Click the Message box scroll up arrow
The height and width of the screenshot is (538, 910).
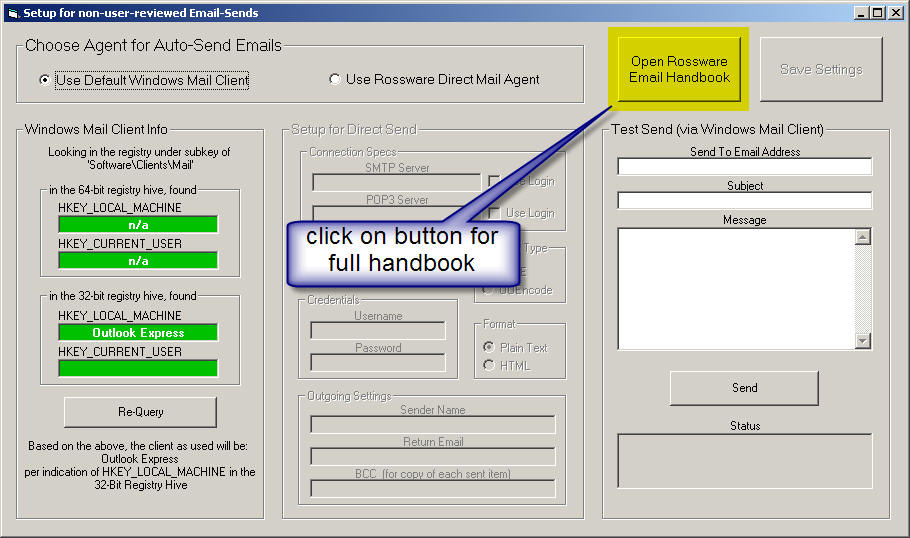[864, 237]
